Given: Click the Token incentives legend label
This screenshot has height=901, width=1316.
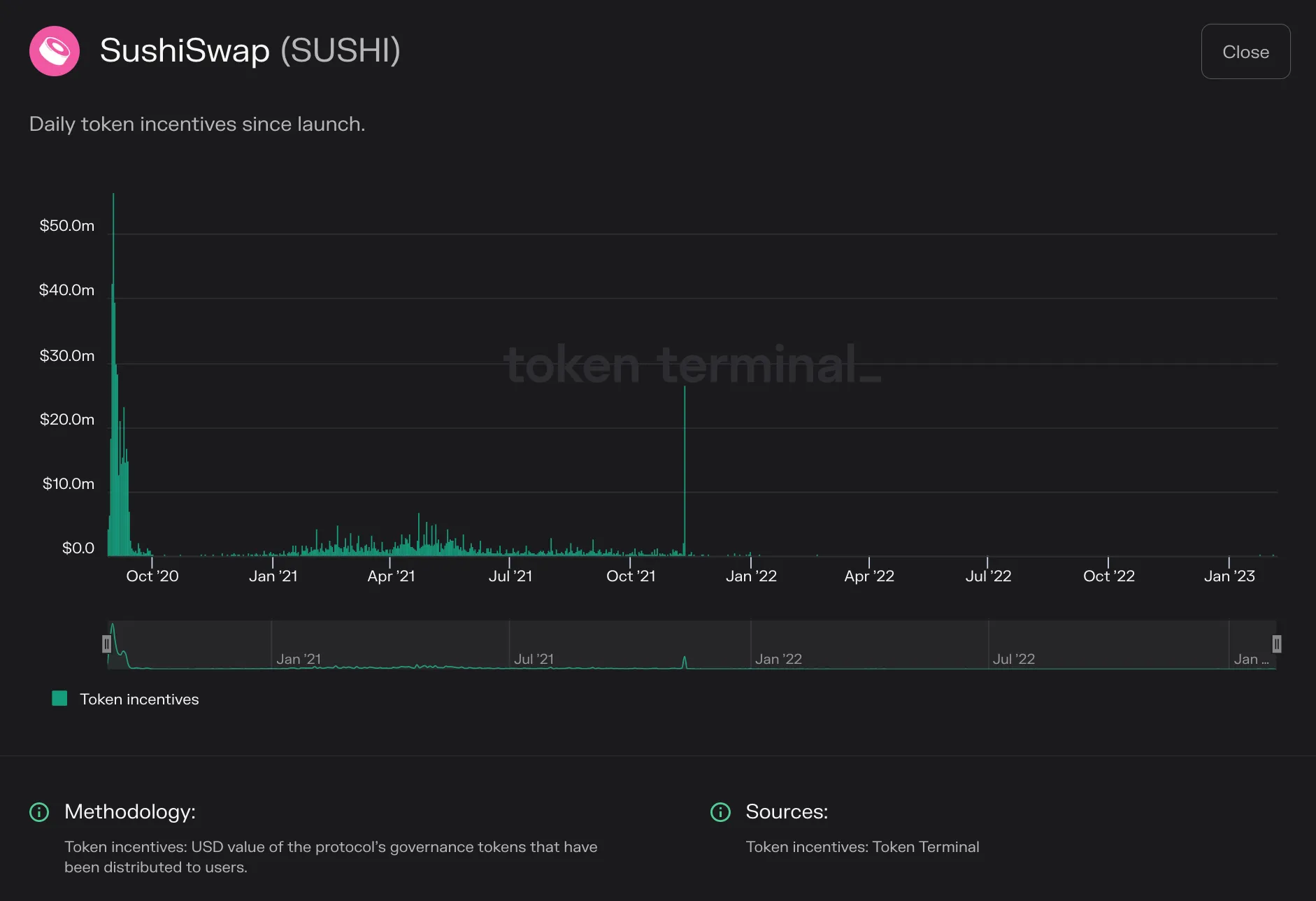Looking at the screenshot, I should pyautogui.click(x=139, y=700).
